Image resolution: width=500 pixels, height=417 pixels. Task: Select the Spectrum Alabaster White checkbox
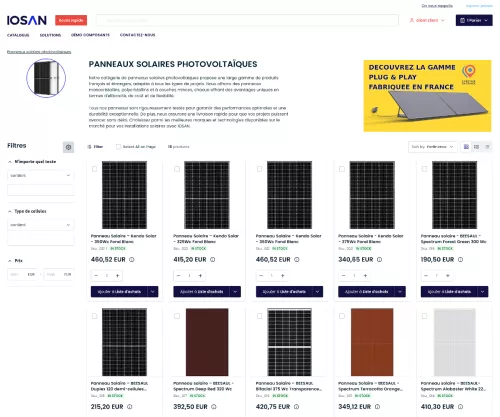424,316
